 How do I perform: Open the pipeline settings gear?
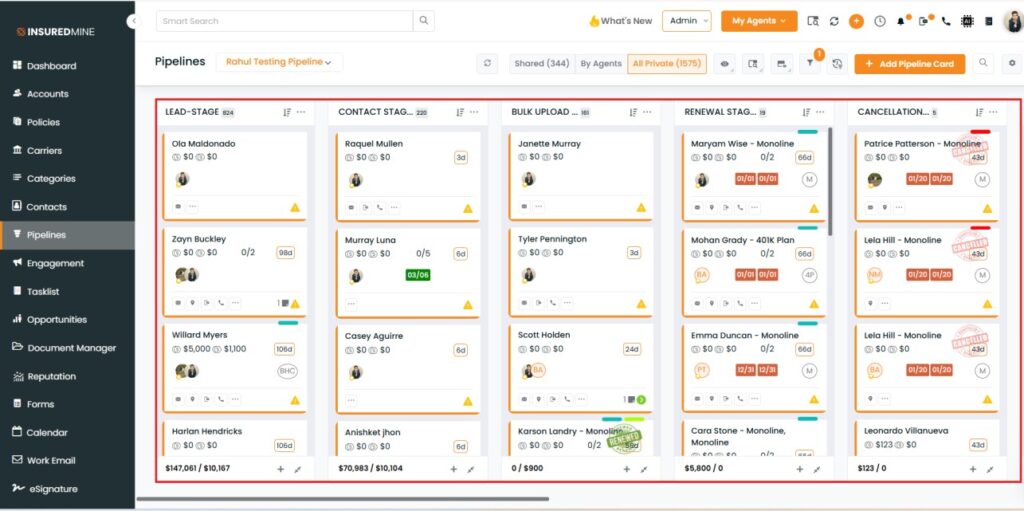(1012, 64)
